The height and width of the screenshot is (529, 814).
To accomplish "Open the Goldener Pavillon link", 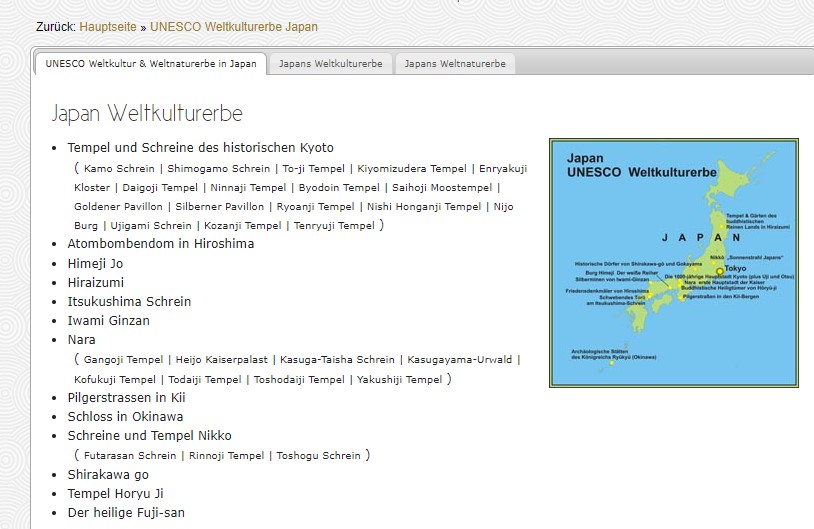I will point(118,207).
